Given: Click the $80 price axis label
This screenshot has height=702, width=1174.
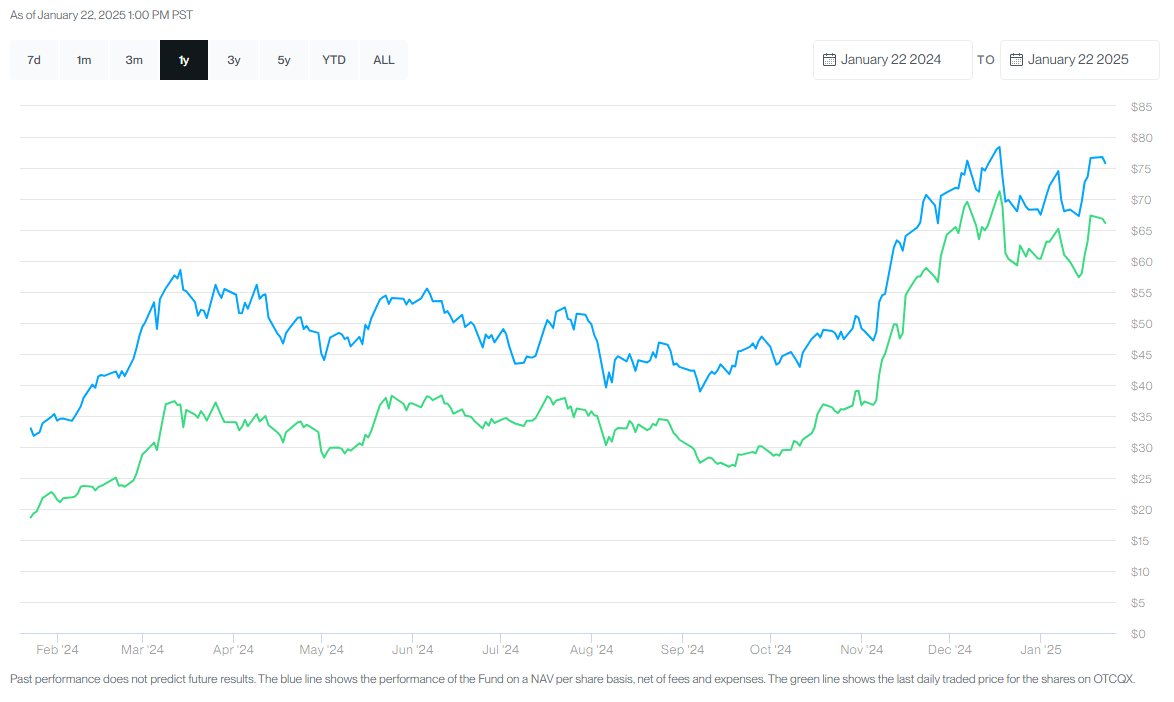Looking at the screenshot, I should coord(1140,137).
